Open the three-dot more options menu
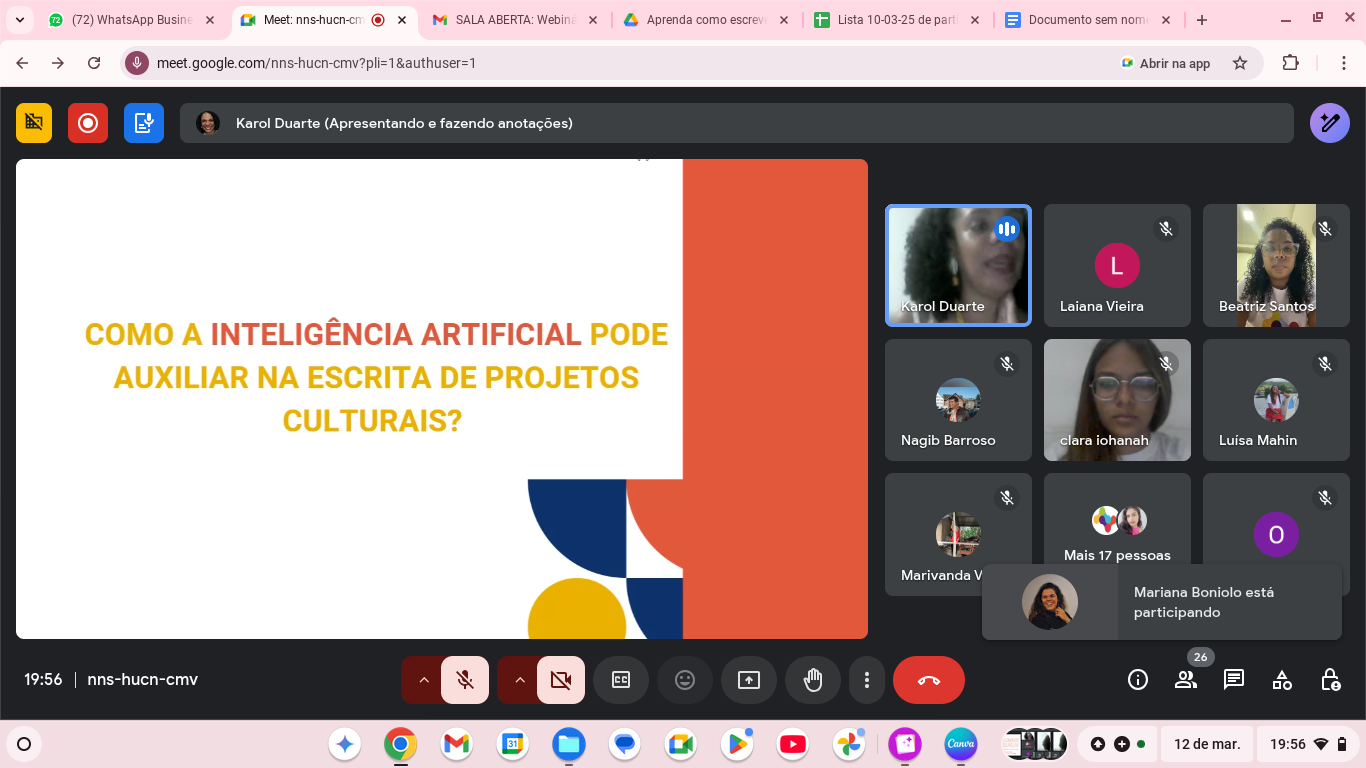 (x=866, y=680)
